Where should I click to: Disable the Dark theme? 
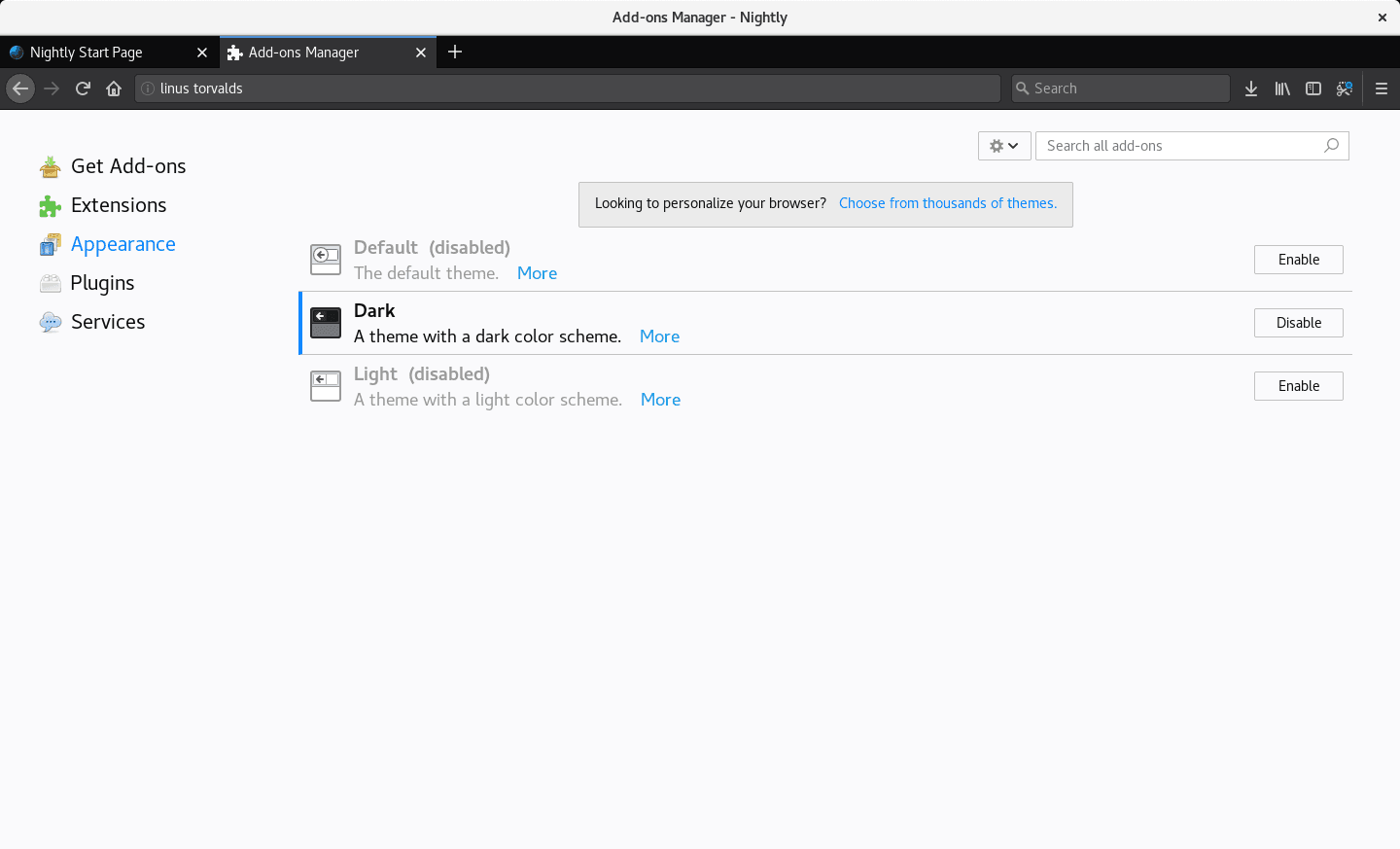tap(1299, 323)
